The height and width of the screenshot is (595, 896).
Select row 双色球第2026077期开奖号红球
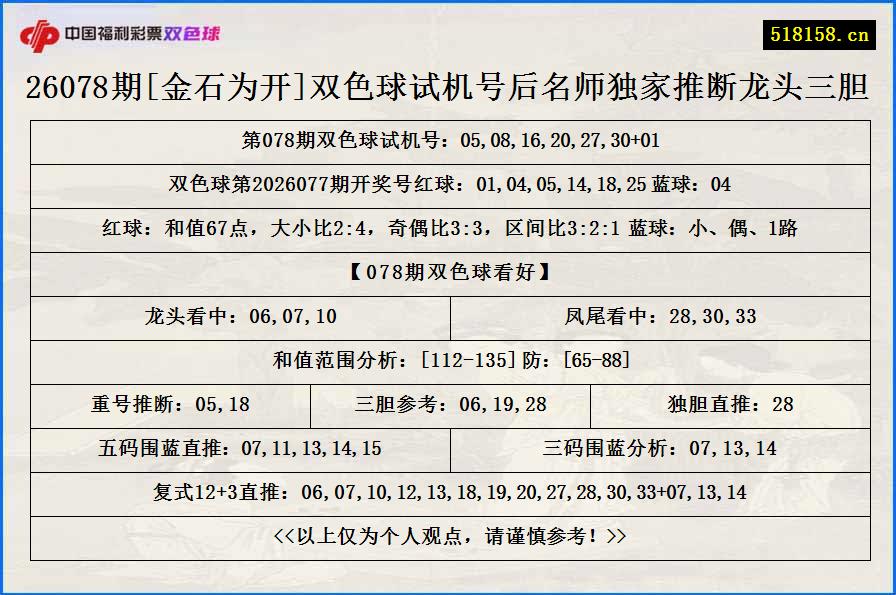point(450,186)
